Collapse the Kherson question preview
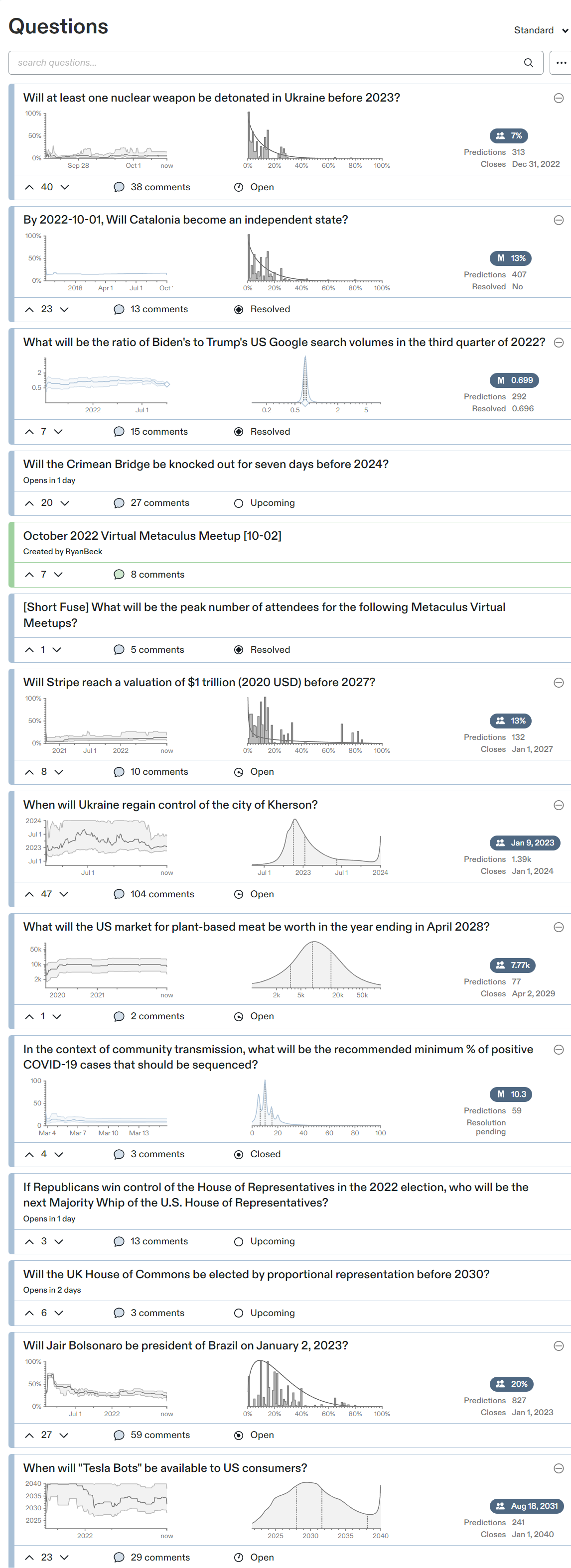The width and height of the screenshot is (571, 1568). [558, 805]
